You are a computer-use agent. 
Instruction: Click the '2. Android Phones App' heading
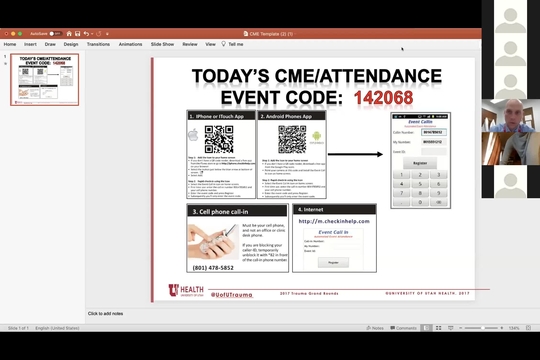click(286, 116)
